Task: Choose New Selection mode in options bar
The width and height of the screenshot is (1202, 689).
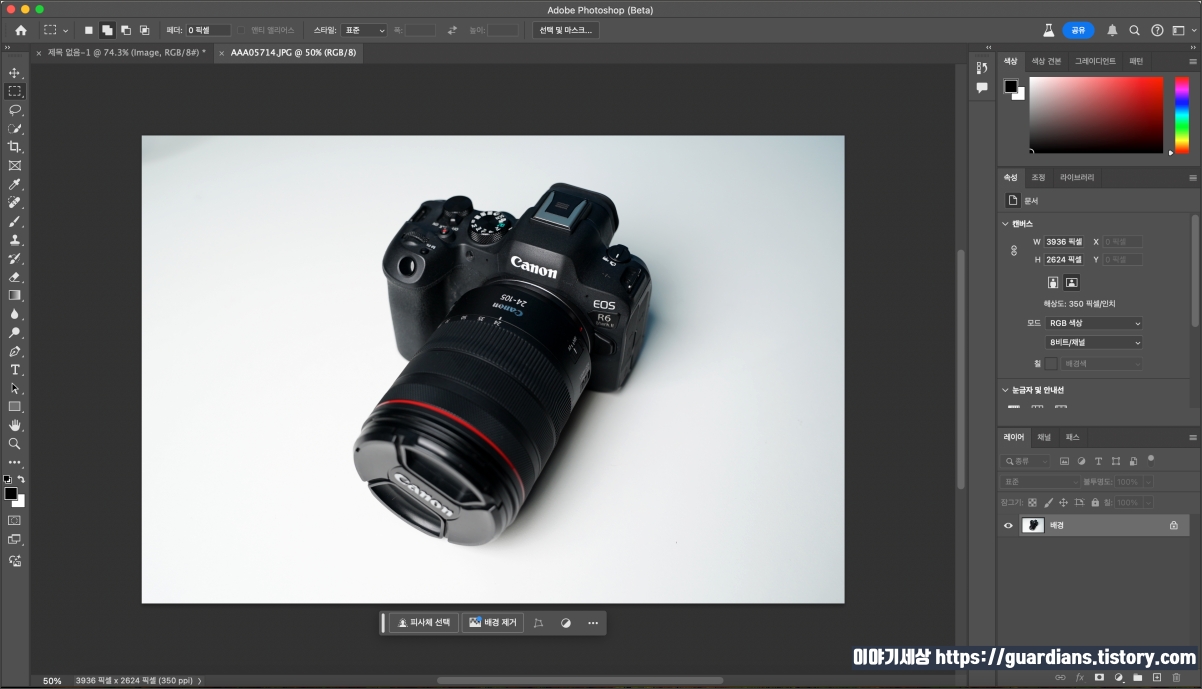Action: tap(88, 30)
